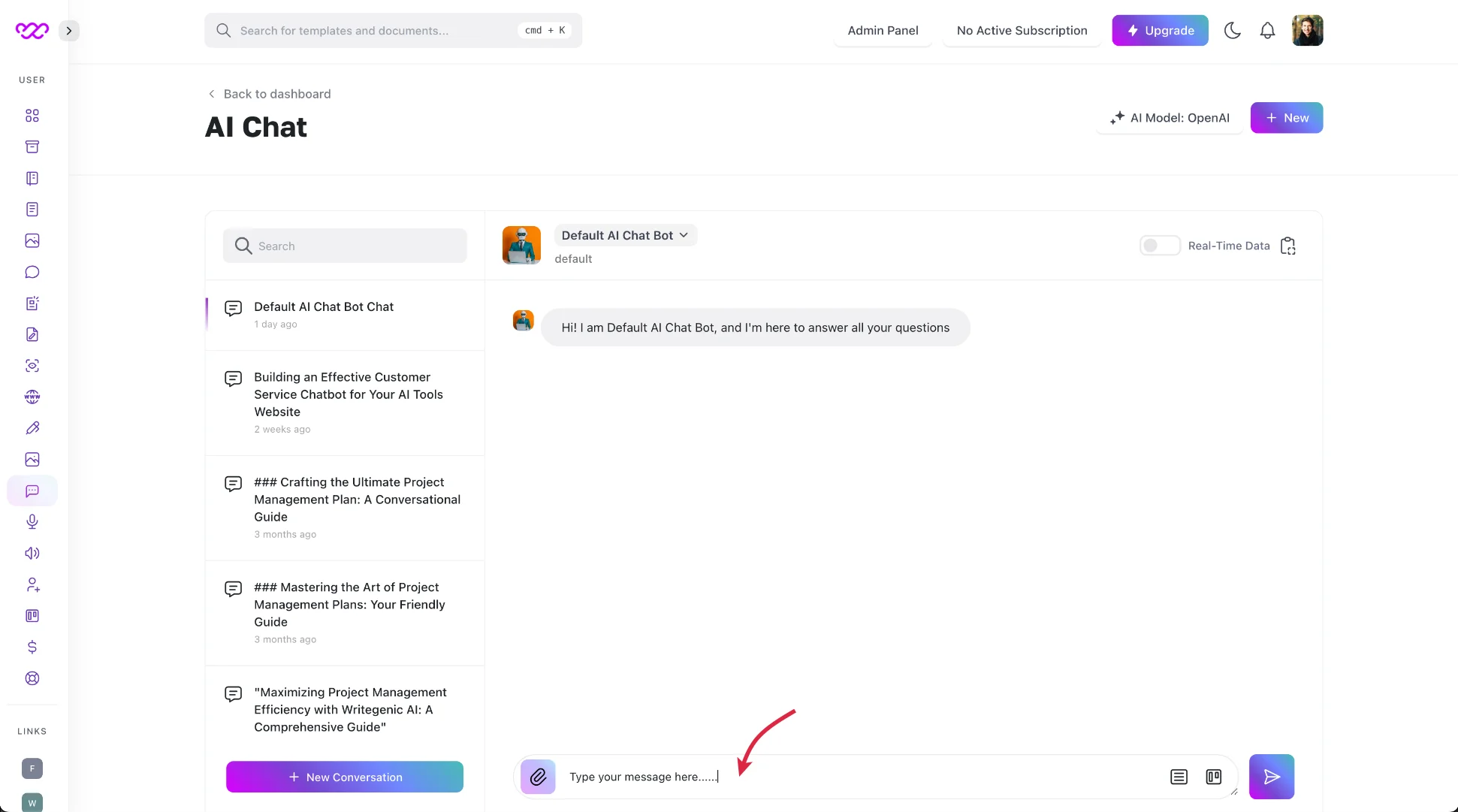Expand the Default AI Chat Bot dropdown
Image resolution: width=1458 pixels, height=812 pixels.
click(625, 235)
